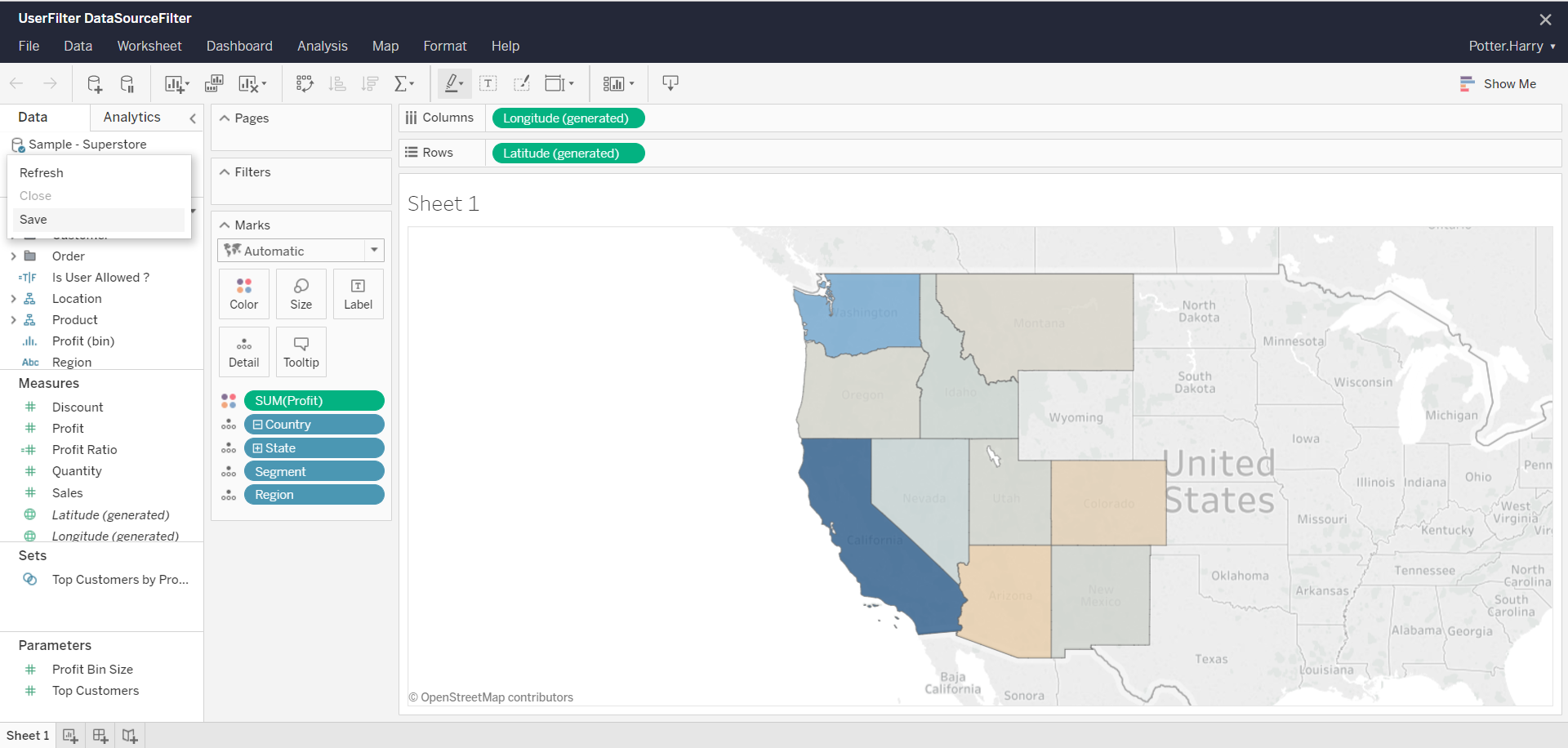Click the show/hide cards icon
Screen dimensions: 1568x748
pyautogui.click(x=613, y=83)
